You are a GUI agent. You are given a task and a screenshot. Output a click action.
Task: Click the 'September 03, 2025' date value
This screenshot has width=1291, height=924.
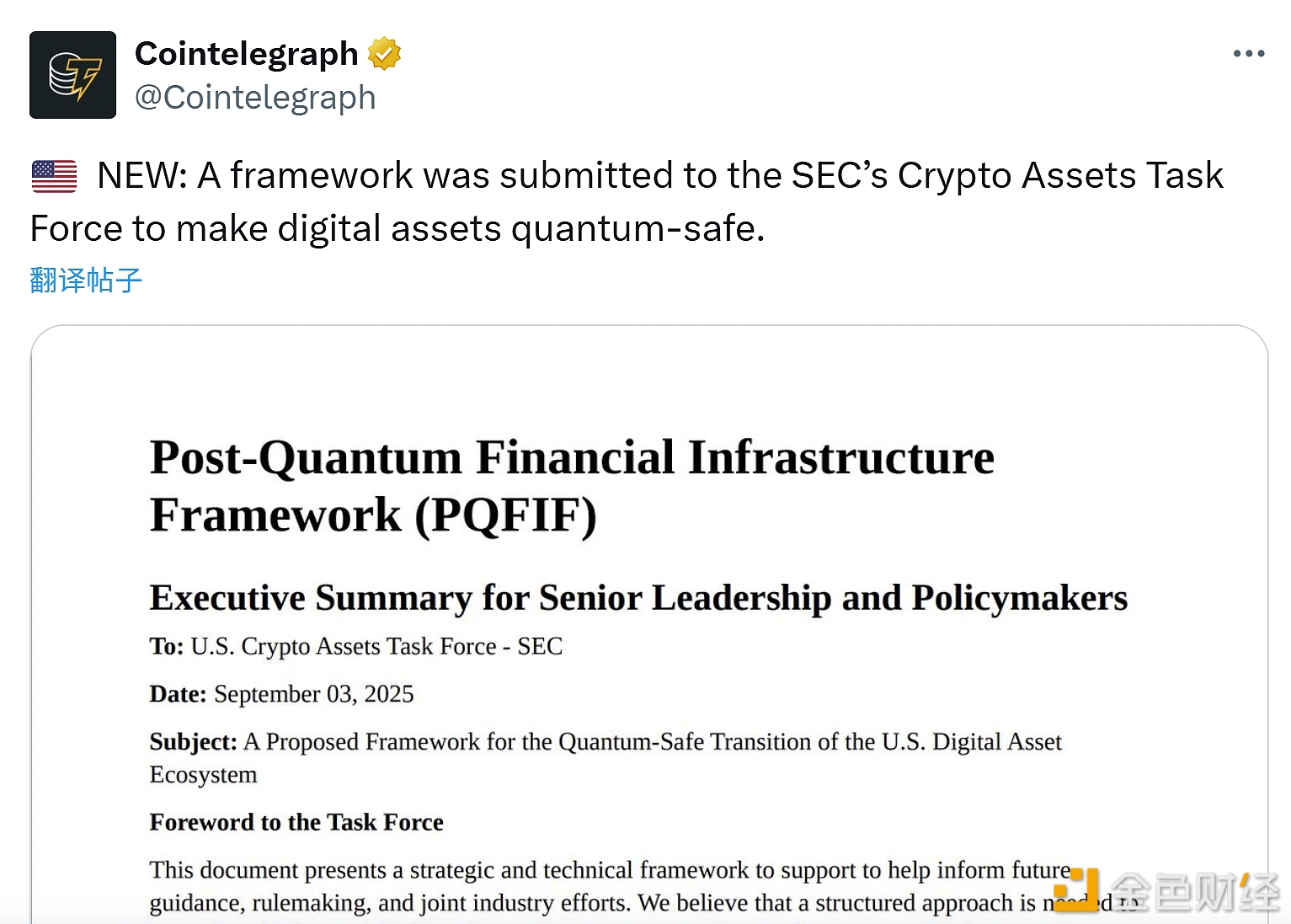click(313, 694)
